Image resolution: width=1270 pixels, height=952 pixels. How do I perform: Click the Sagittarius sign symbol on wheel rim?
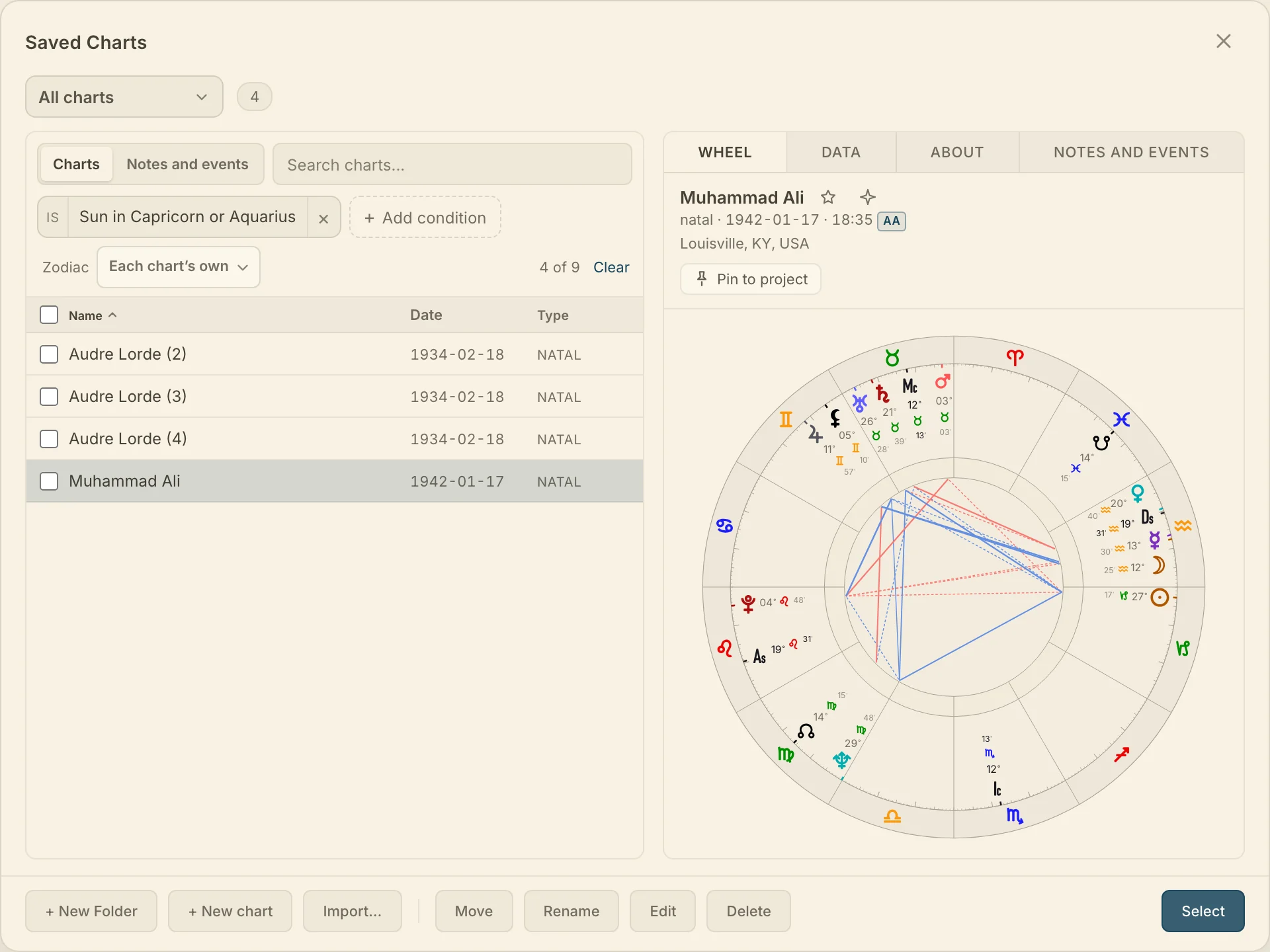coord(1122,754)
